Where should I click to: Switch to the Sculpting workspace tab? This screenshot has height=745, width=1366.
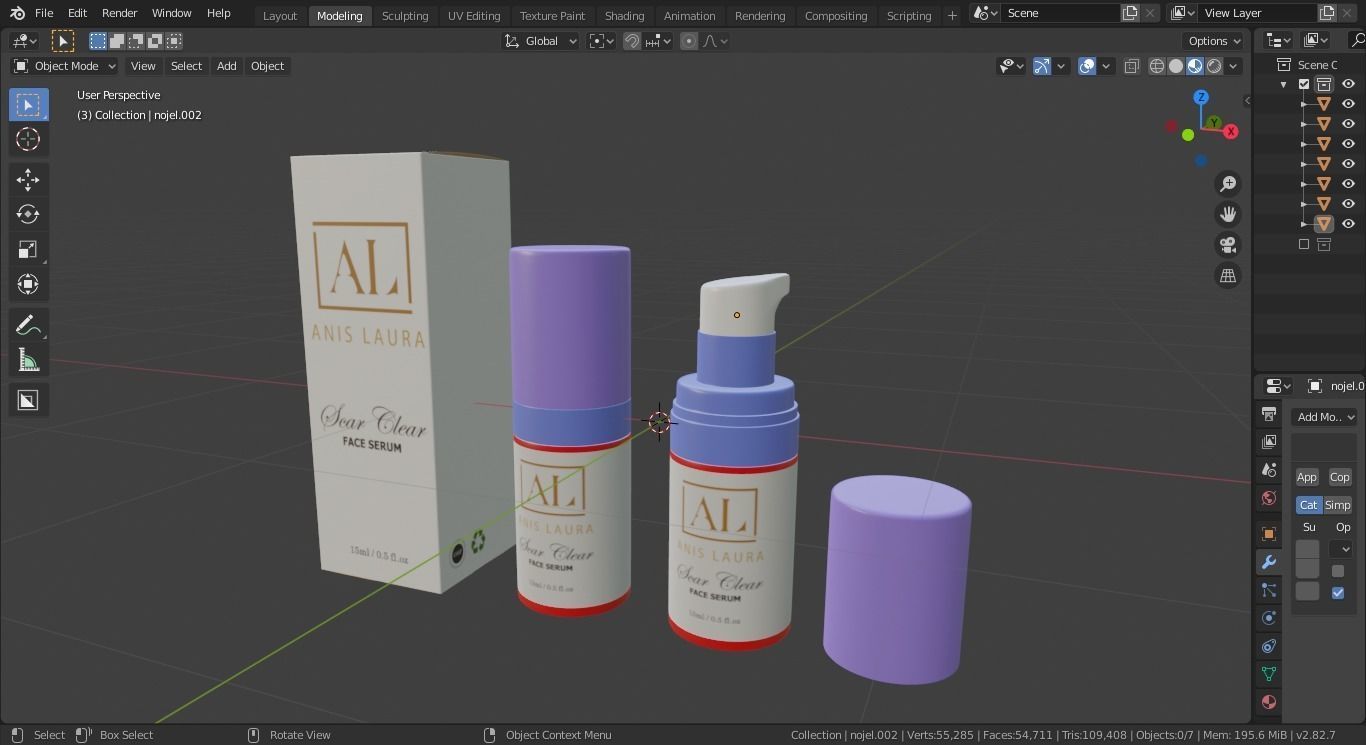(405, 15)
